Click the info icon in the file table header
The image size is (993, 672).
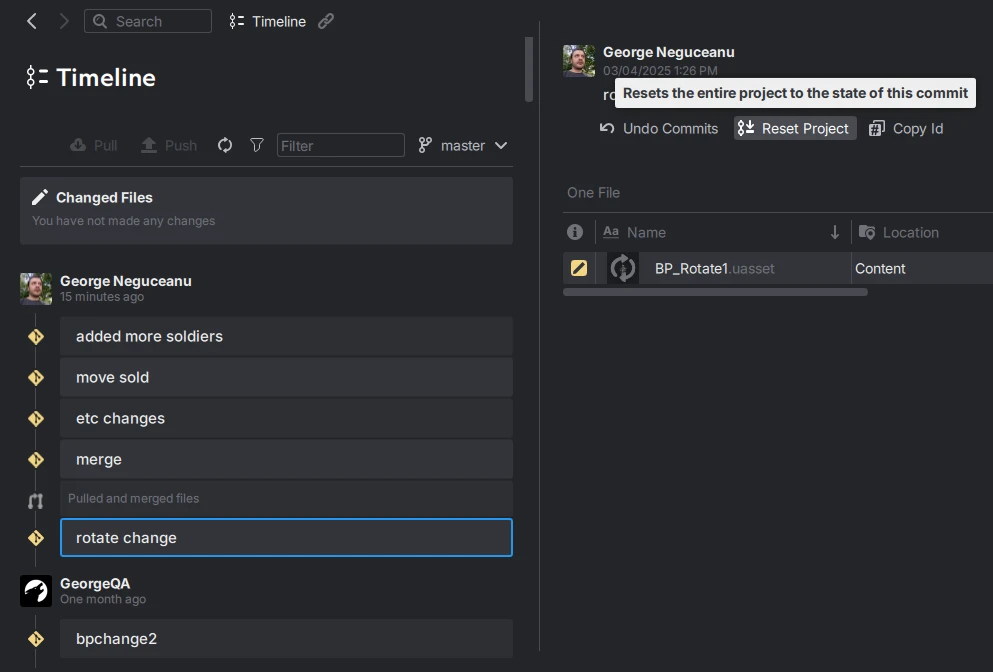575,232
